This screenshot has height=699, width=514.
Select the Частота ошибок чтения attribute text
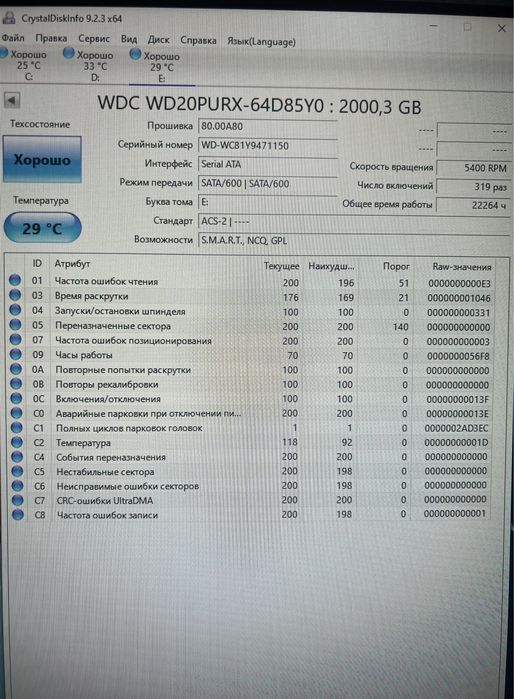click(x=106, y=281)
